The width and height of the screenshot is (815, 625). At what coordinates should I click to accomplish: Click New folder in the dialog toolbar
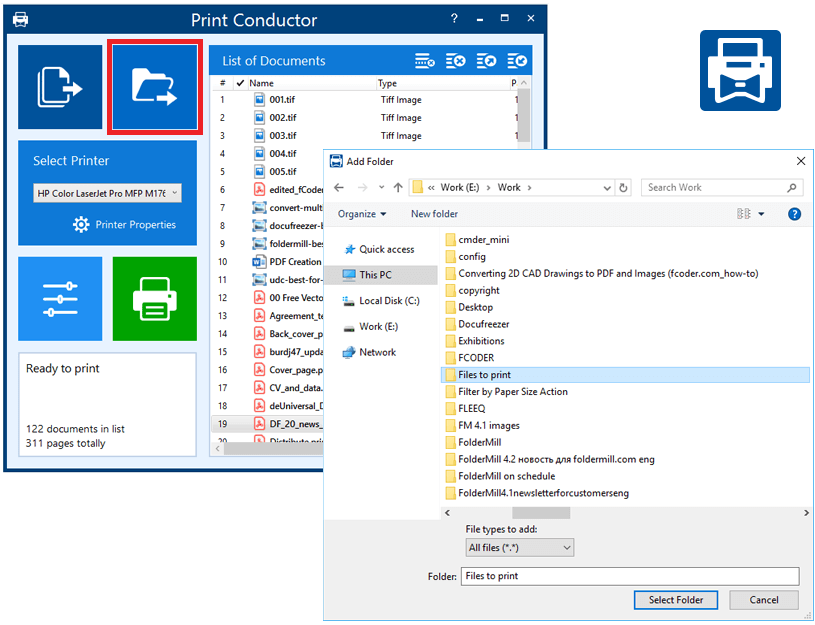(x=434, y=214)
